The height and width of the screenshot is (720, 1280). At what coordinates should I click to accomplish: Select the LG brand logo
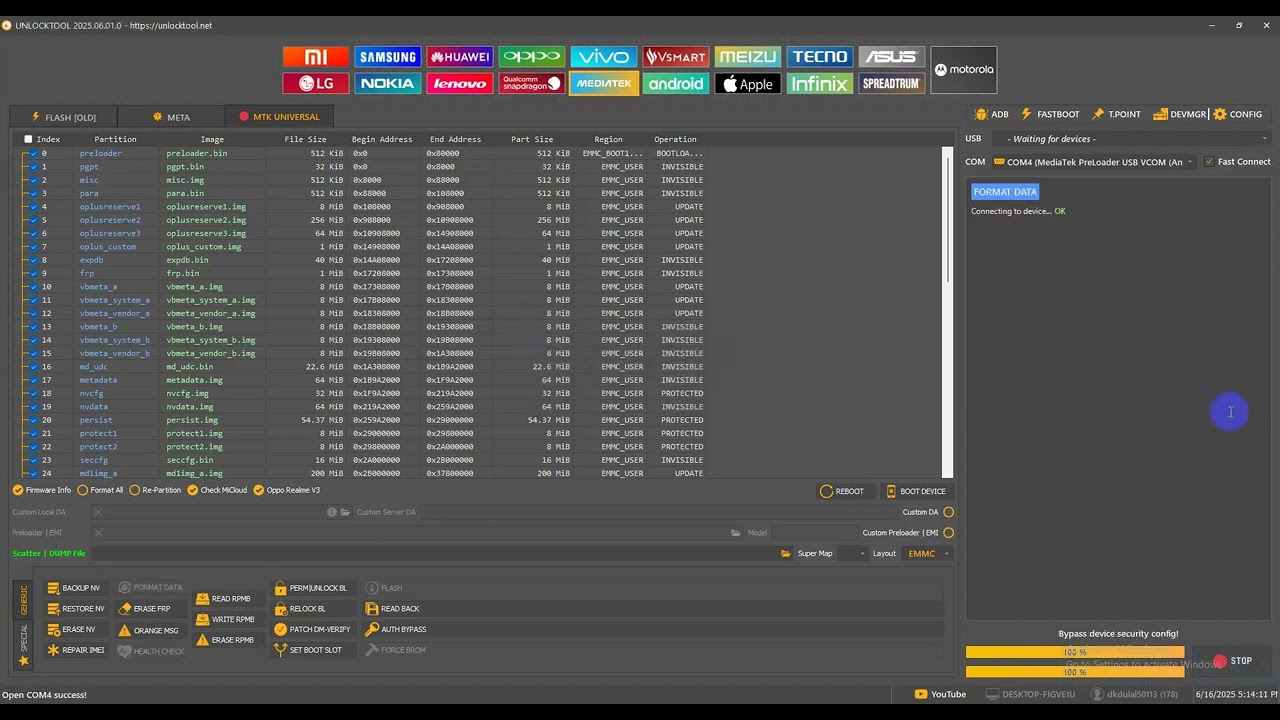click(316, 84)
